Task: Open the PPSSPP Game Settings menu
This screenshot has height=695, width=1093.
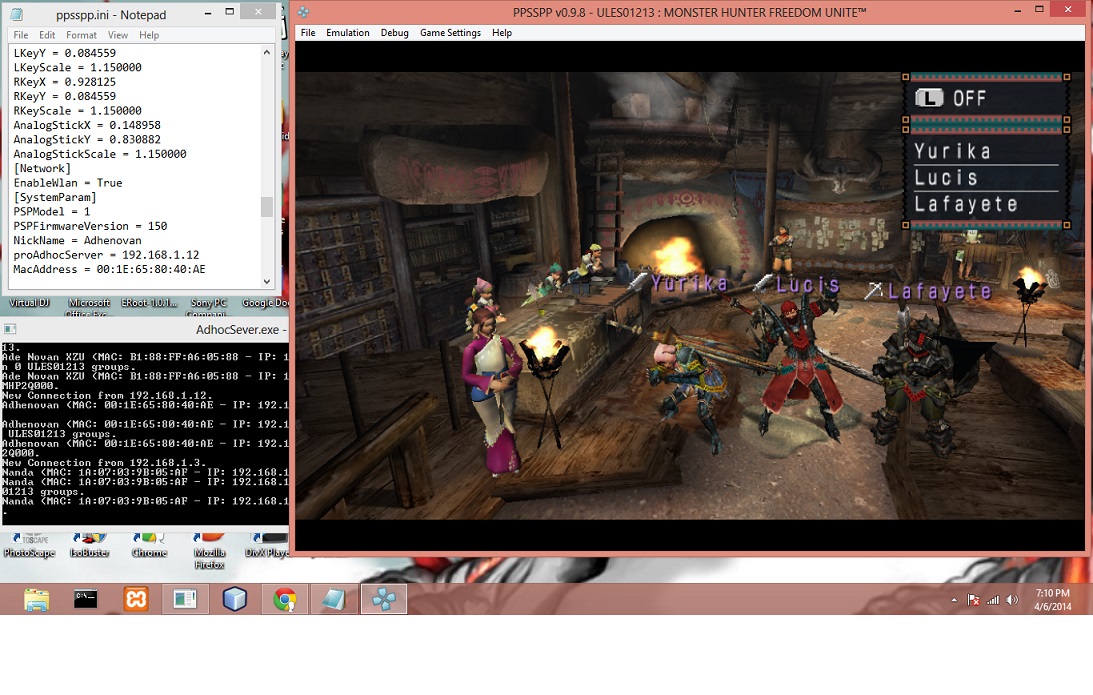Action: (450, 33)
